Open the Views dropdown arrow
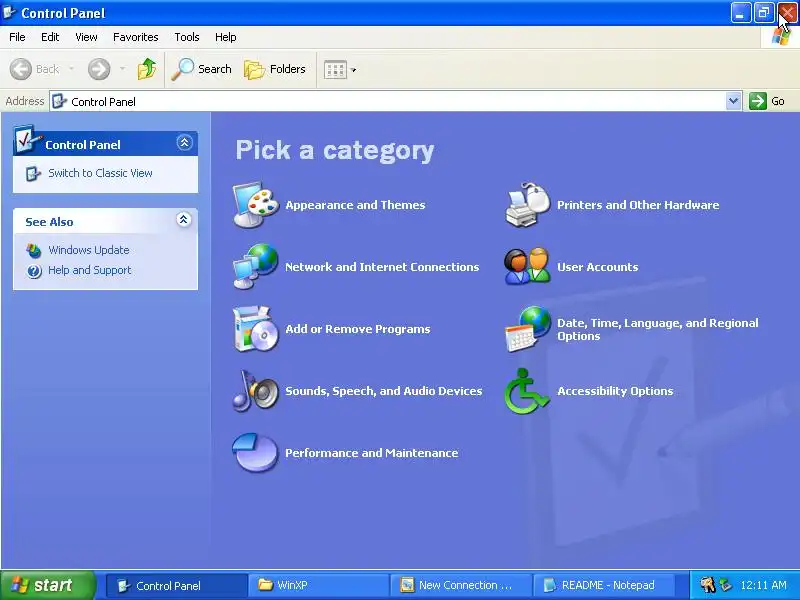The width and height of the screenshot is (800, 600). [x=353, y=70]
